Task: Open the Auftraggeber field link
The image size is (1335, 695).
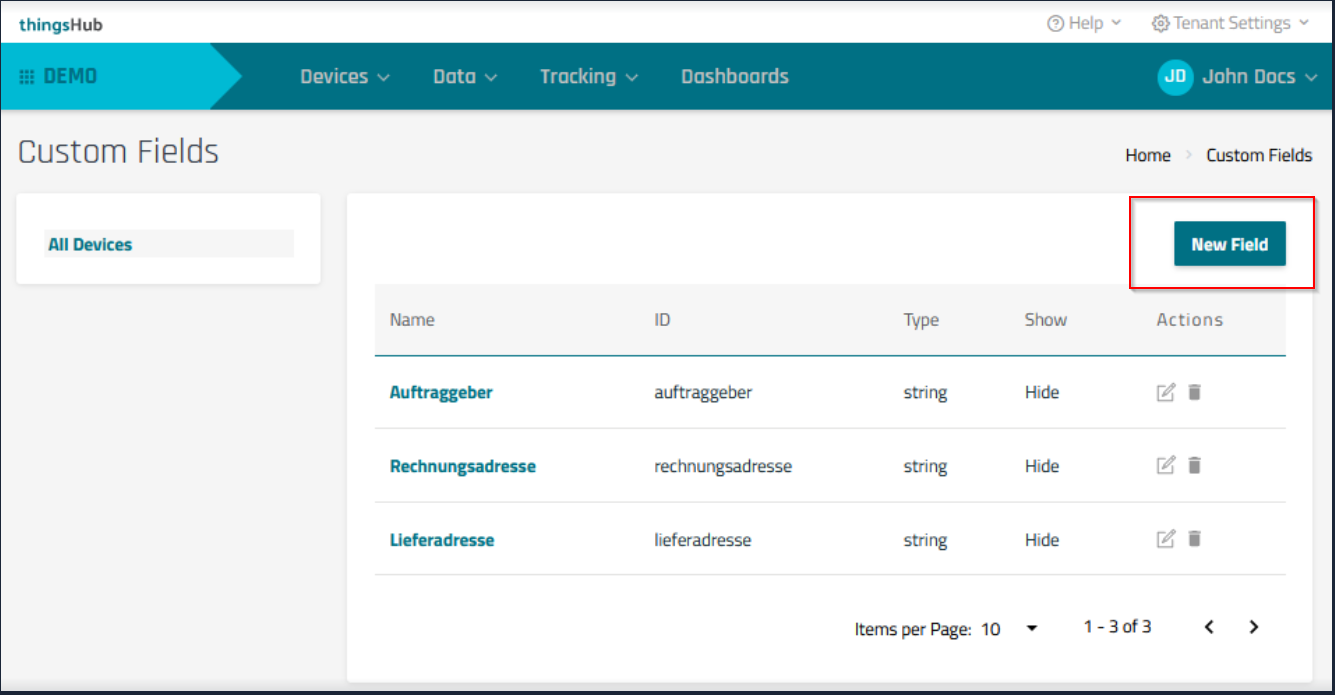Action: [441, 392]
